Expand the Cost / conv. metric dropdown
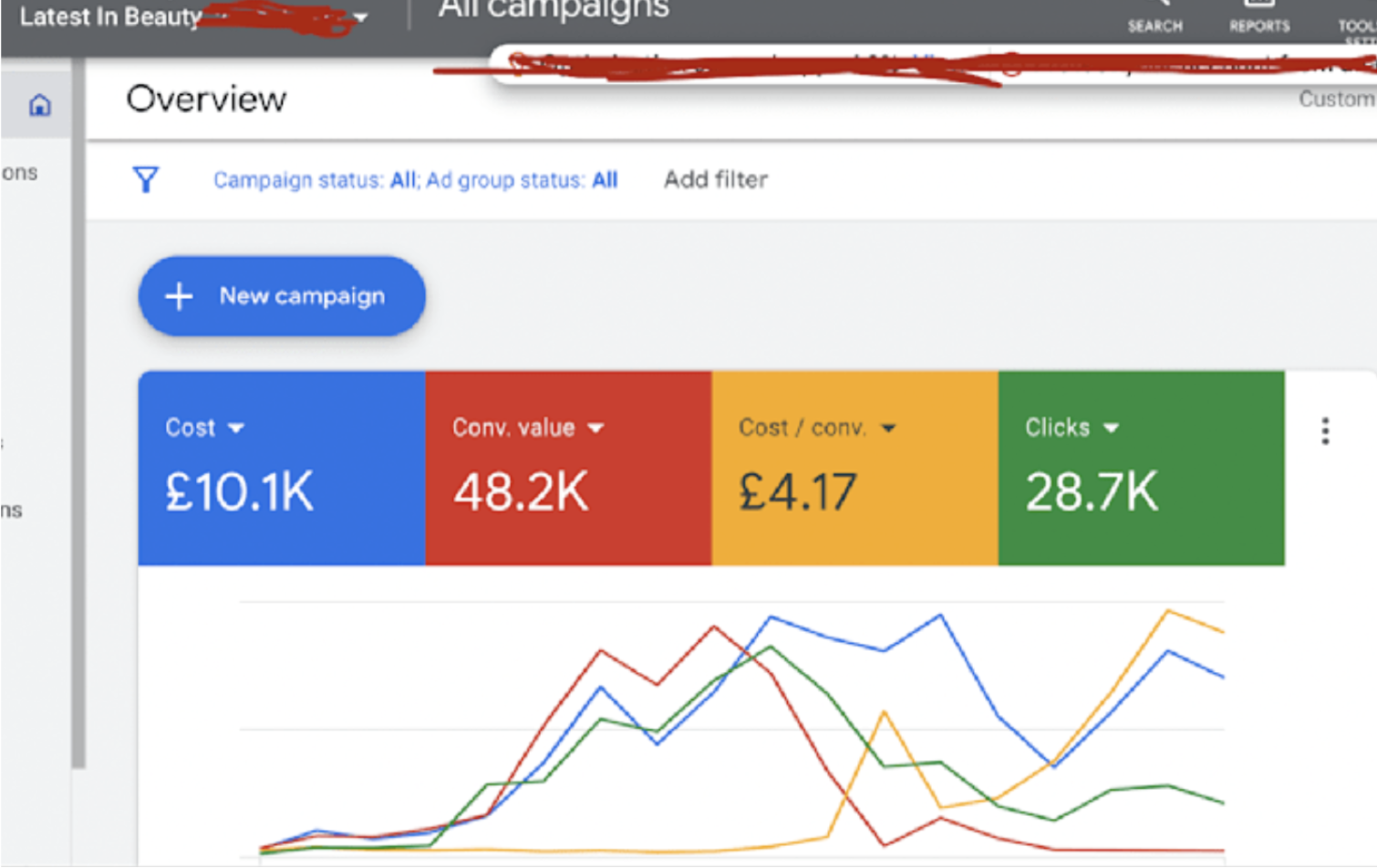This screenshot has height=868, width=1377. coord(888,428)
